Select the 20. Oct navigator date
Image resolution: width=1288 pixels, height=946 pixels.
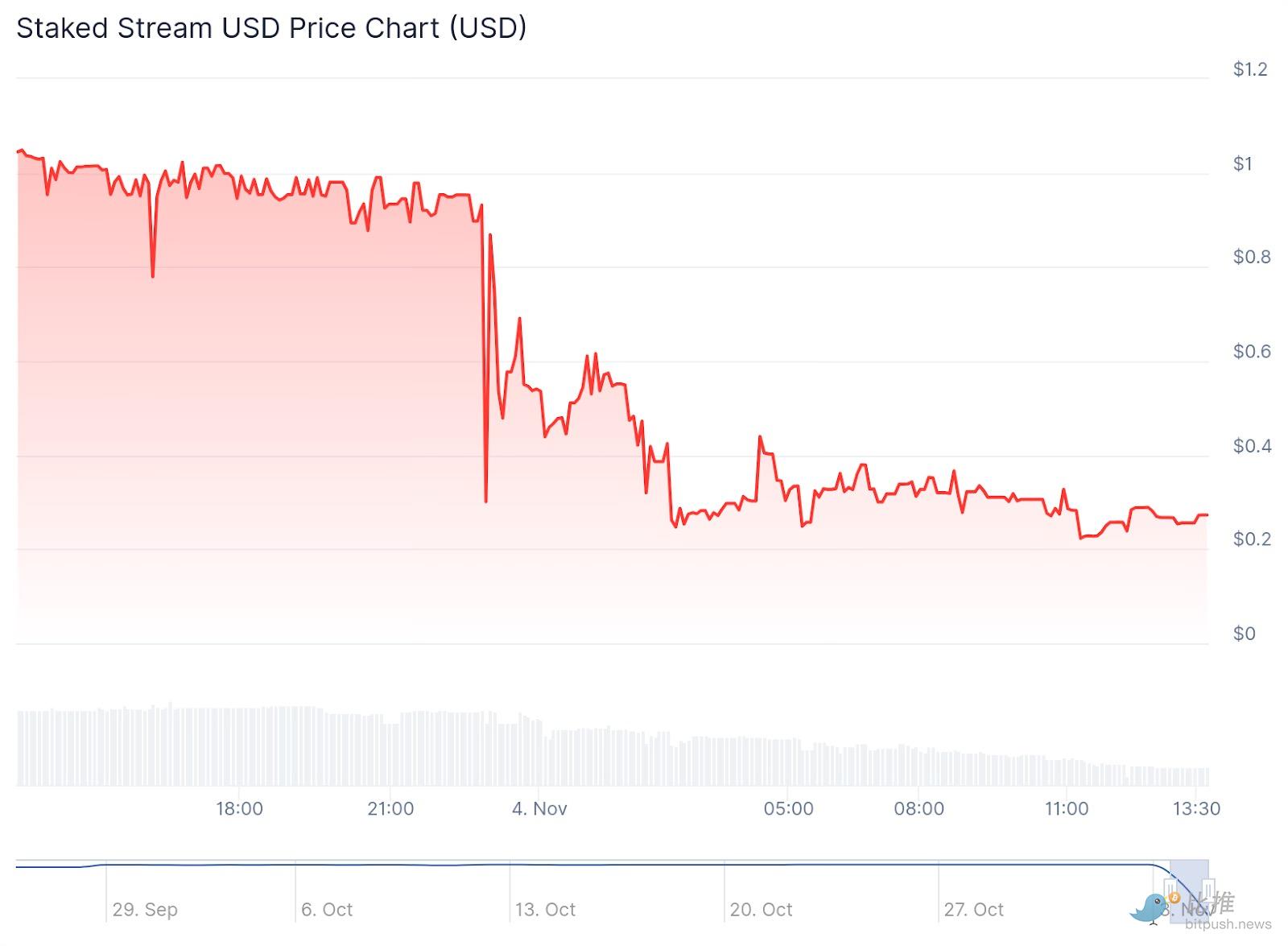(x=761, y=910)
